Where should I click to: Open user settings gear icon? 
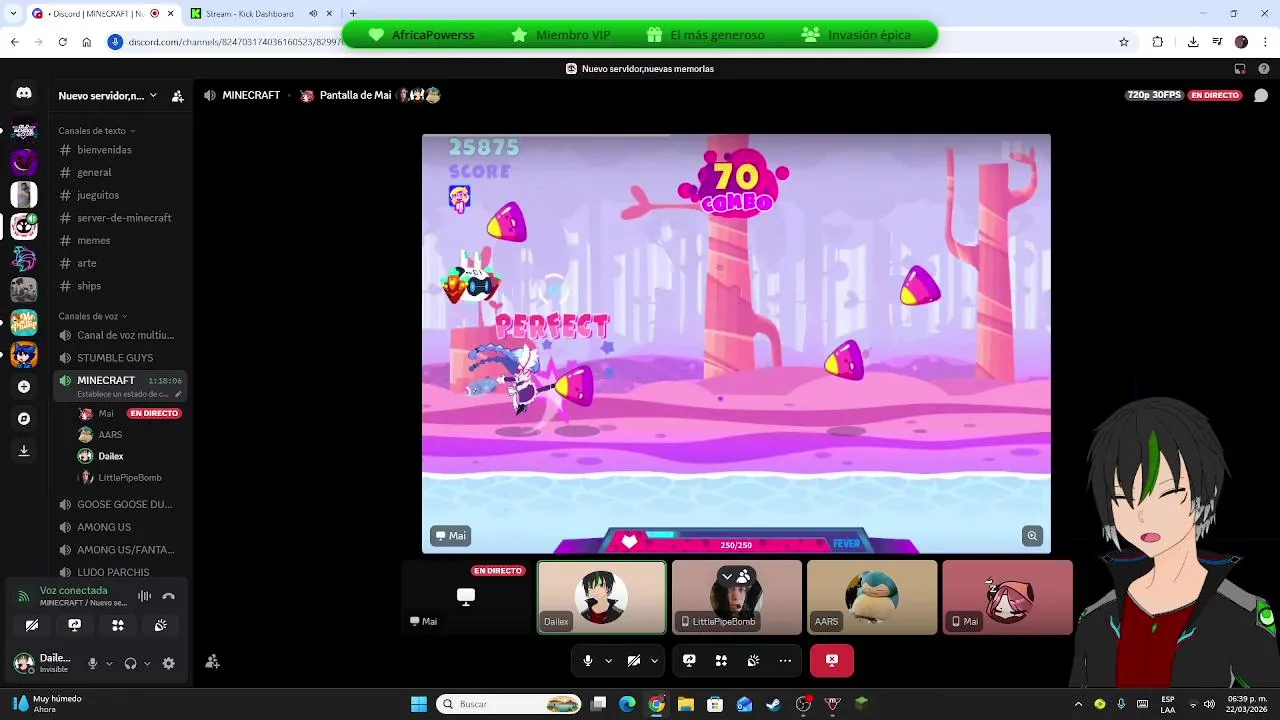168,663
